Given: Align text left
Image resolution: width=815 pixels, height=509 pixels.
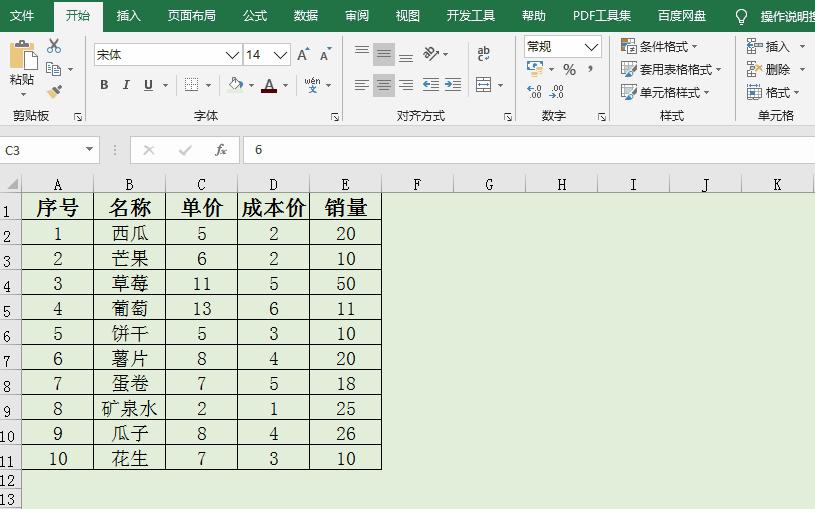Looking at the screenshot, I should pos(362,85).
